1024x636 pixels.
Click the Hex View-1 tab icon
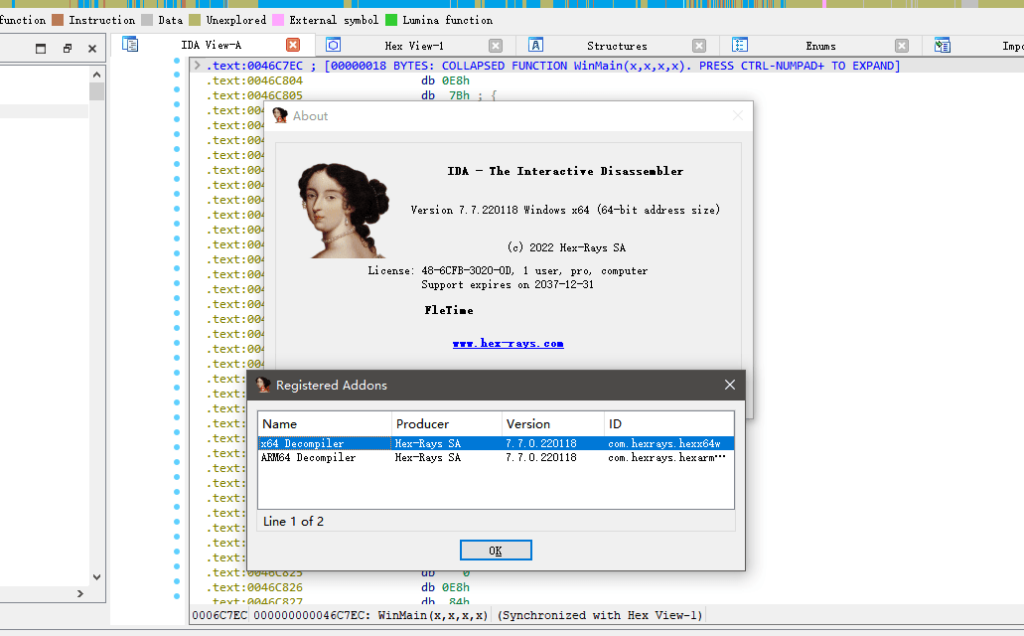point(334,45)
